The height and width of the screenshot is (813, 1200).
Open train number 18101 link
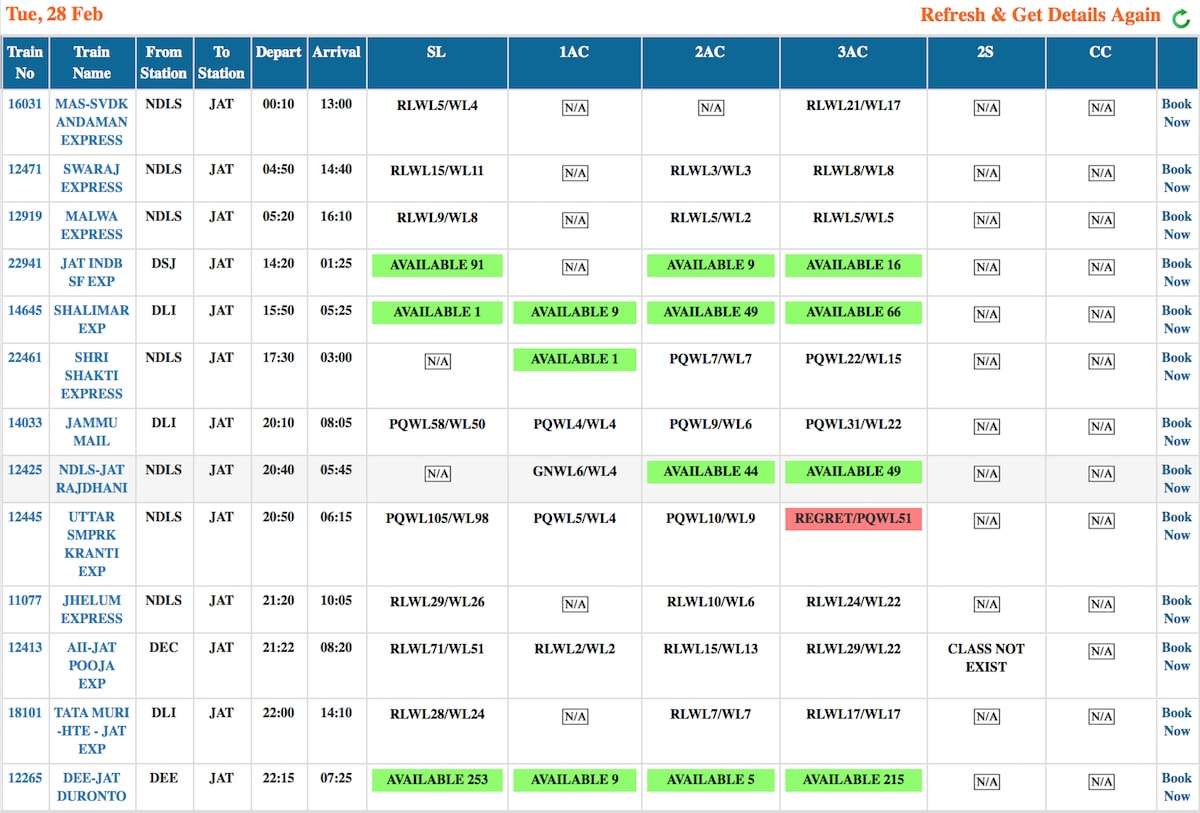[25, 713]
